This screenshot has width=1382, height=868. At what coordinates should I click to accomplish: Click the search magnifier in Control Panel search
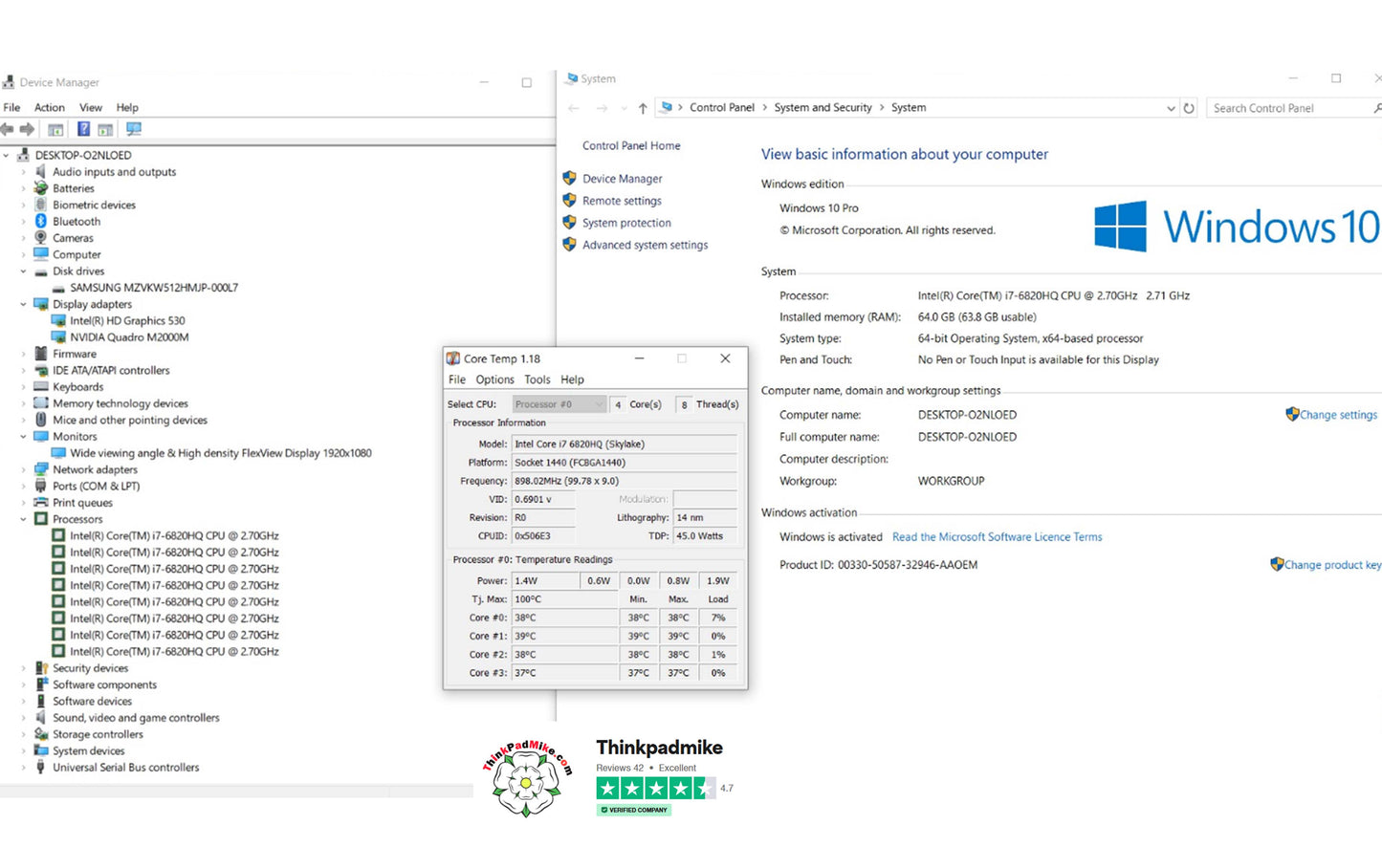coord(1377,108)
